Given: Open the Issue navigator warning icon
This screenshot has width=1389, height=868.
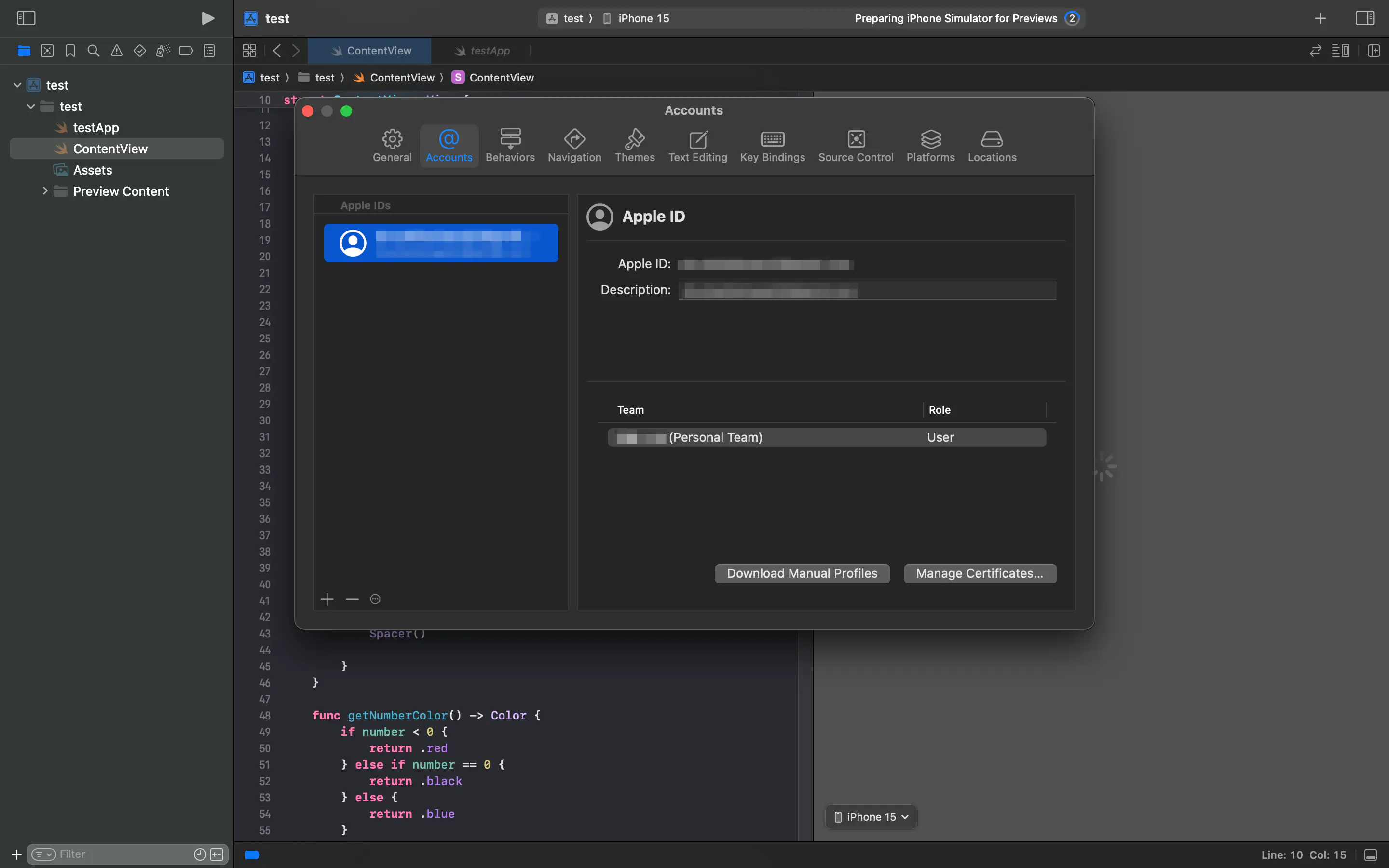Looking at the screenshot, I should pyautogui.click(x=117, y=51).
